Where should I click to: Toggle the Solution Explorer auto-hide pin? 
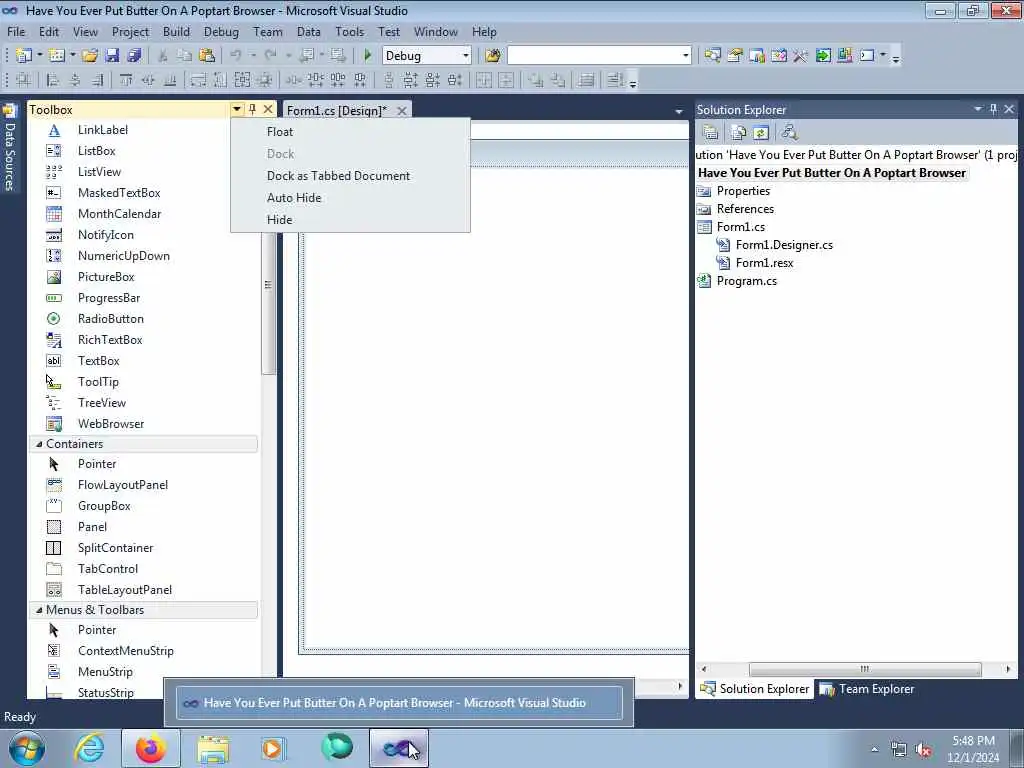coord(993,109)
